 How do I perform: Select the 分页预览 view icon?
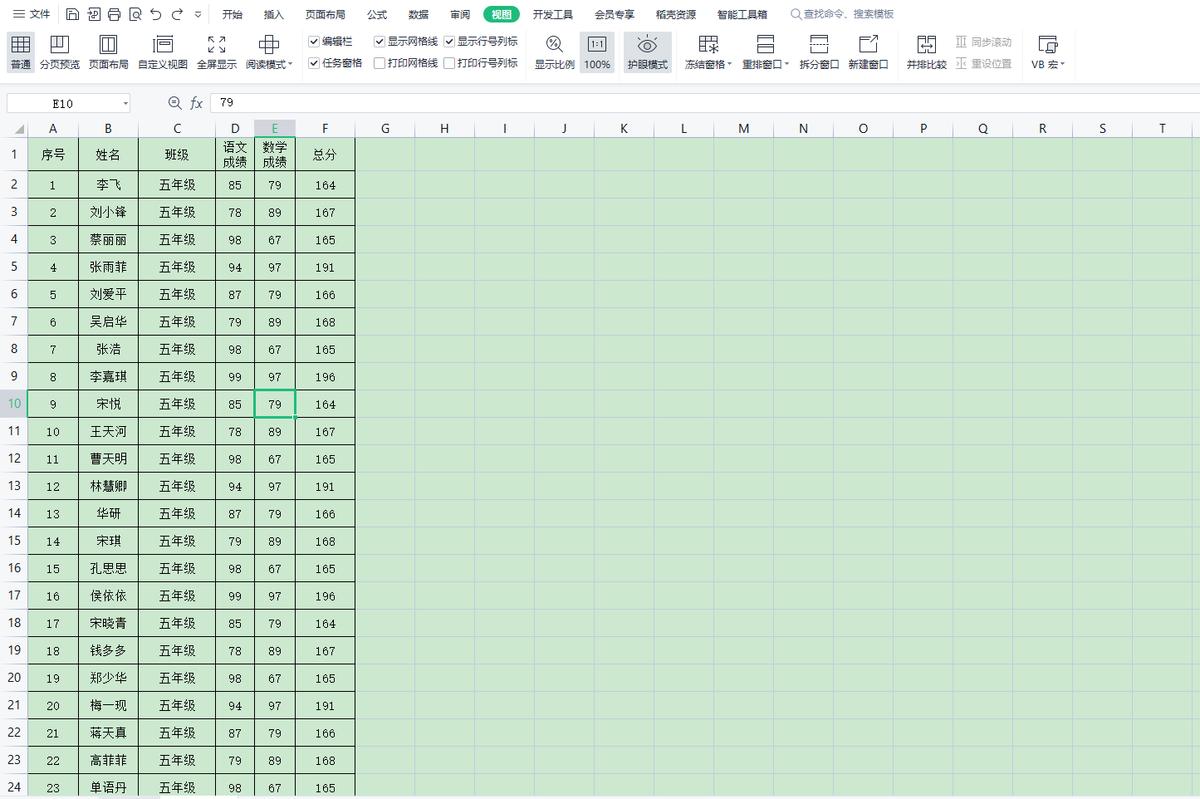point(60,50)
